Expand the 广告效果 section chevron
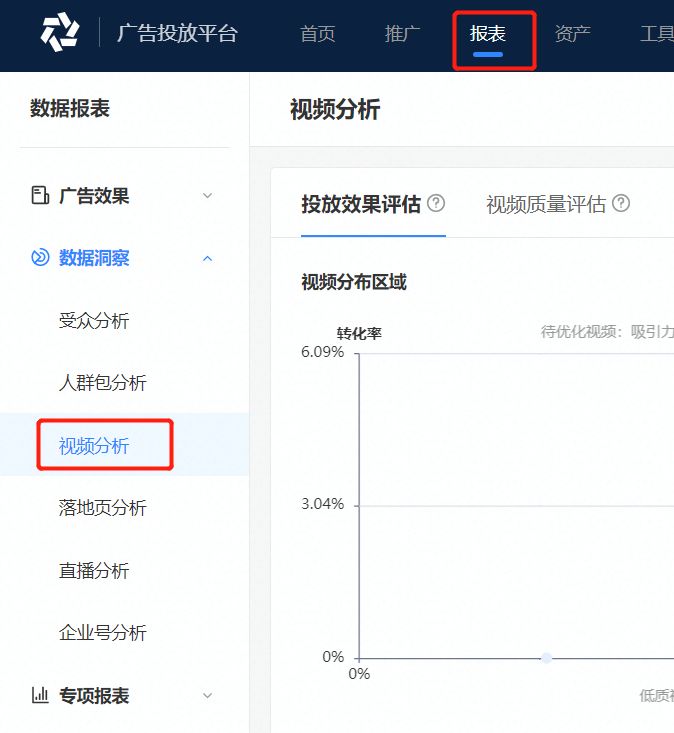The width and height of the screenshot is (674, 733). pos(208,195)
